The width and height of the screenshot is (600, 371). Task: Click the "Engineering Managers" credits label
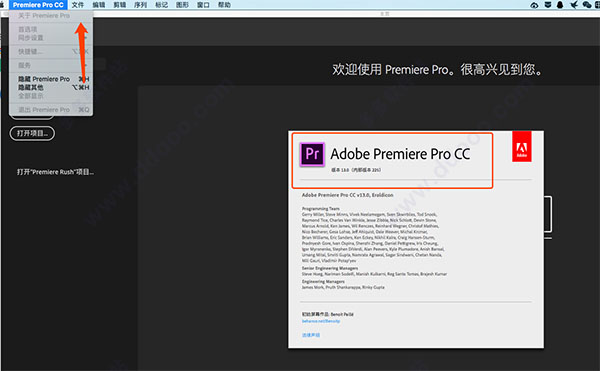point(323,282)
